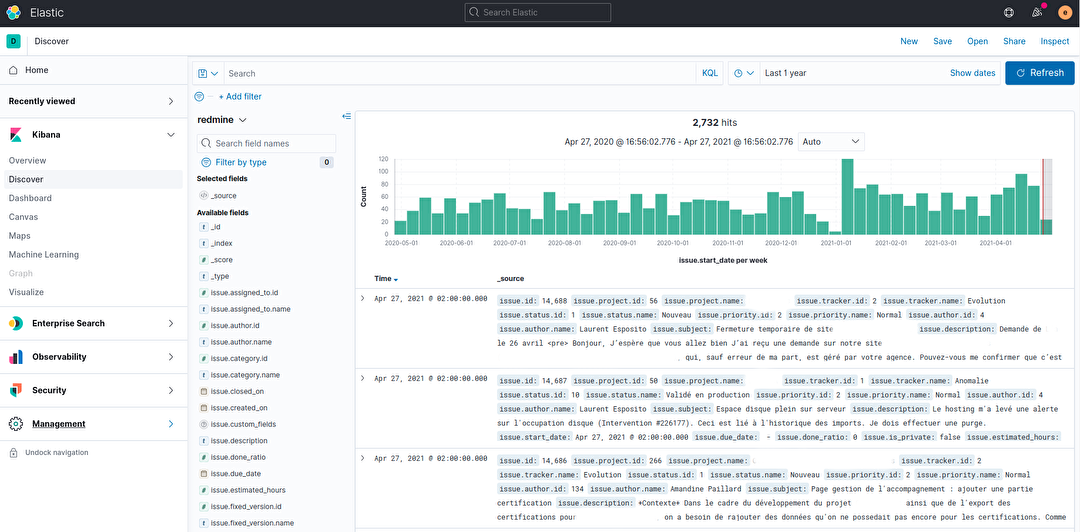Open the filter options funnel icon
1080x532 pixels.
click(x=200, y=96)
